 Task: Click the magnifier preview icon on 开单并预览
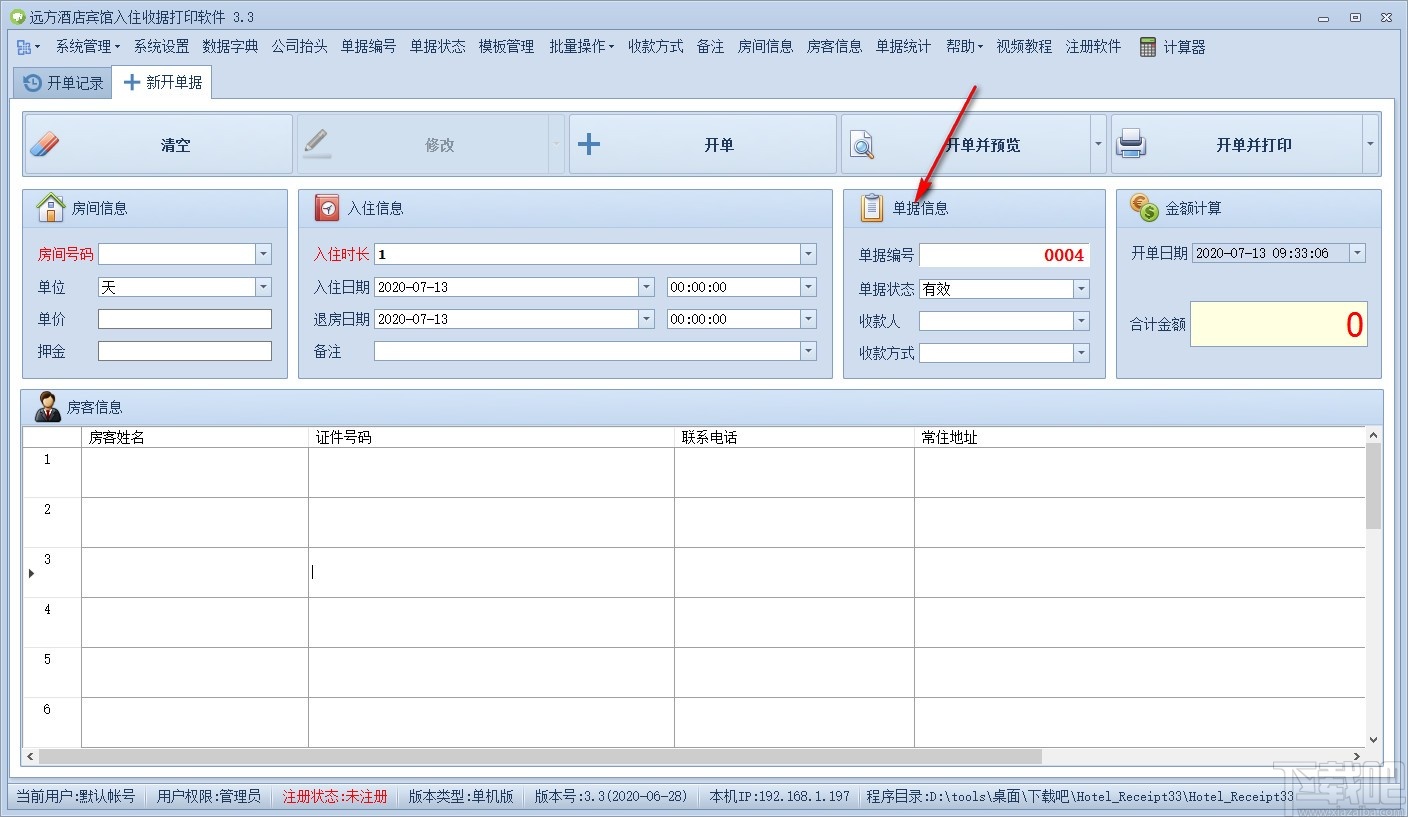(x=862, y=146)
